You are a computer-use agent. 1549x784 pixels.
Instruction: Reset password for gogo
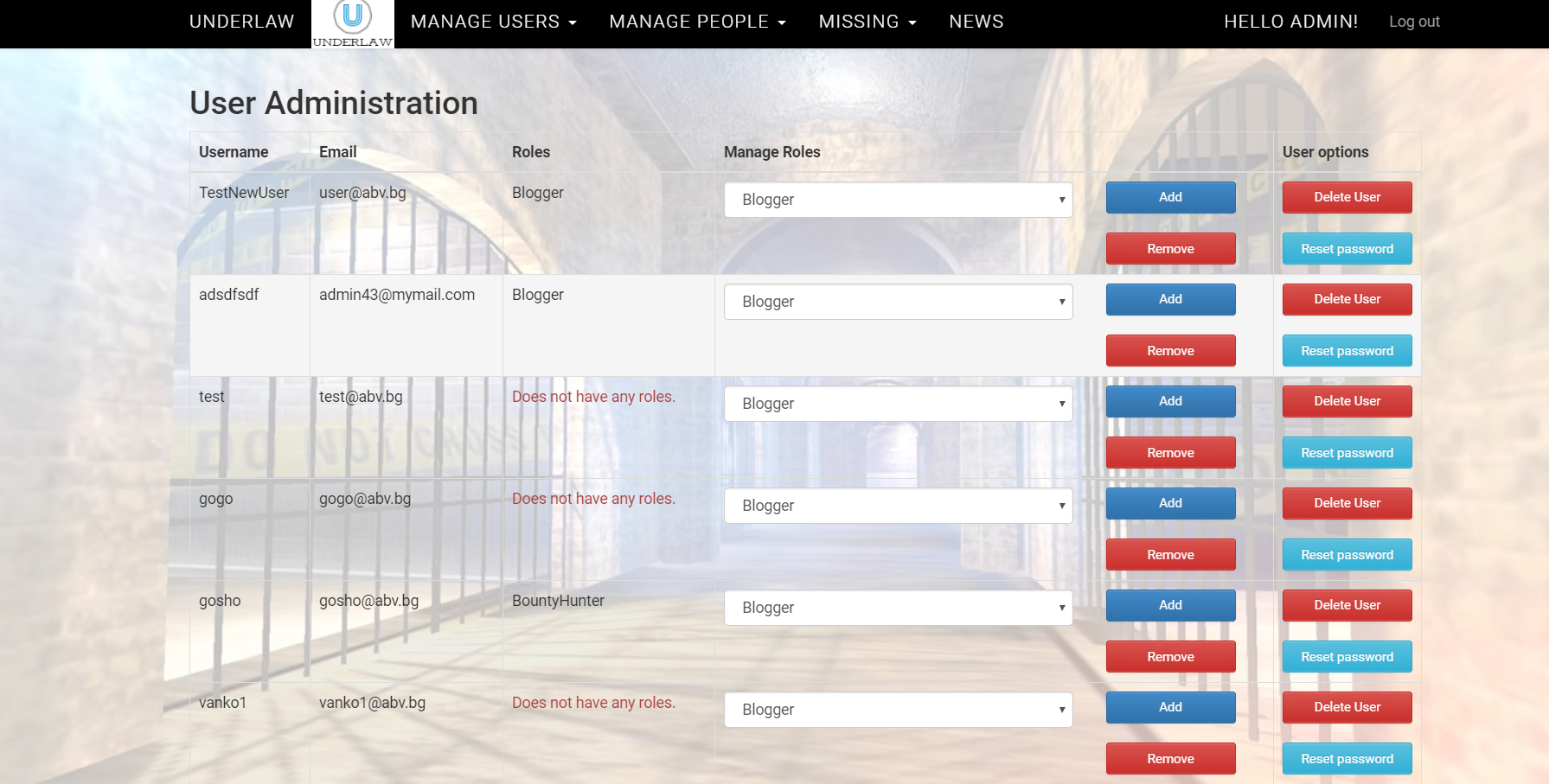coord(1347,555)
